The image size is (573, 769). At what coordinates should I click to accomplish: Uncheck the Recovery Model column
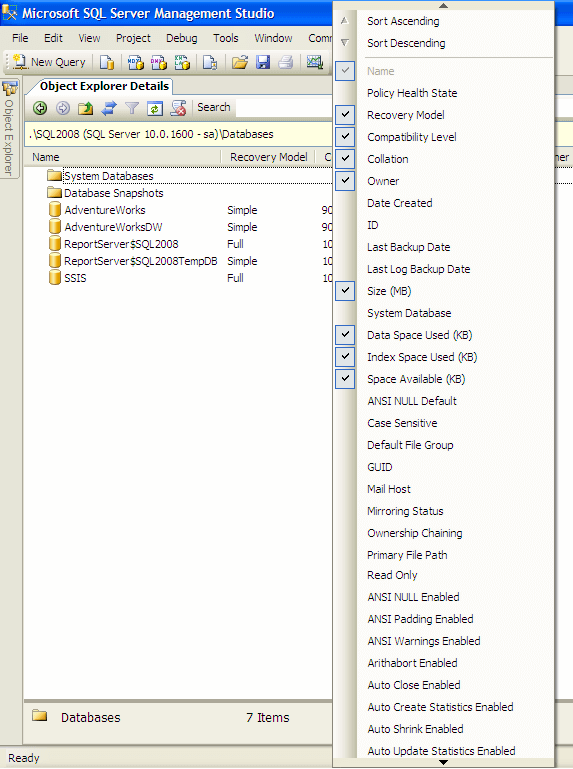coord(345,115)
